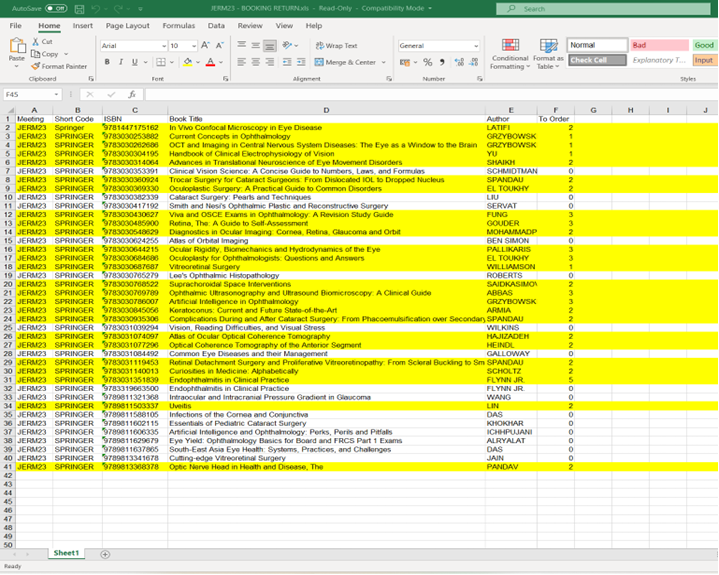Image resolution: width=719 pixels, height=575 pixels.
Task: Click the Orientation text rotate icon
Action: pyautogui.click(x=287, y=45)
